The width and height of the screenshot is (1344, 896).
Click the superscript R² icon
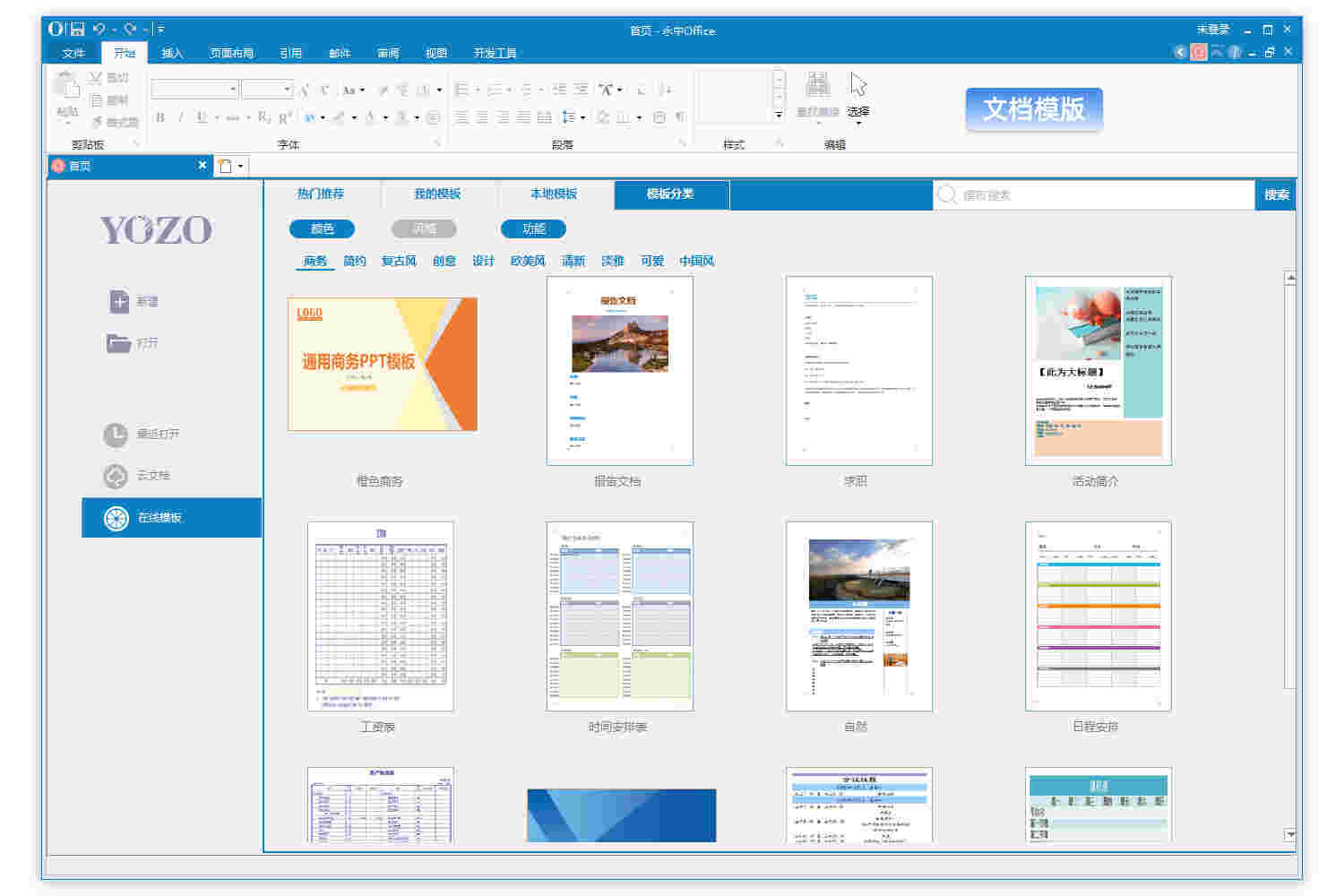click(x=285, y=117)
